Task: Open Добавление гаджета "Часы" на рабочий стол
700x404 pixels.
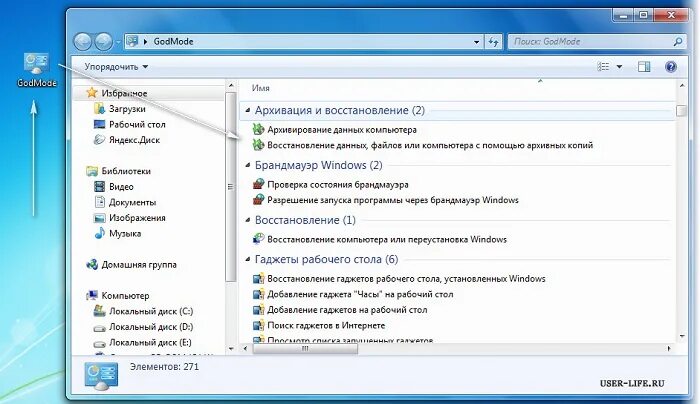Action: tap(360, 295)
